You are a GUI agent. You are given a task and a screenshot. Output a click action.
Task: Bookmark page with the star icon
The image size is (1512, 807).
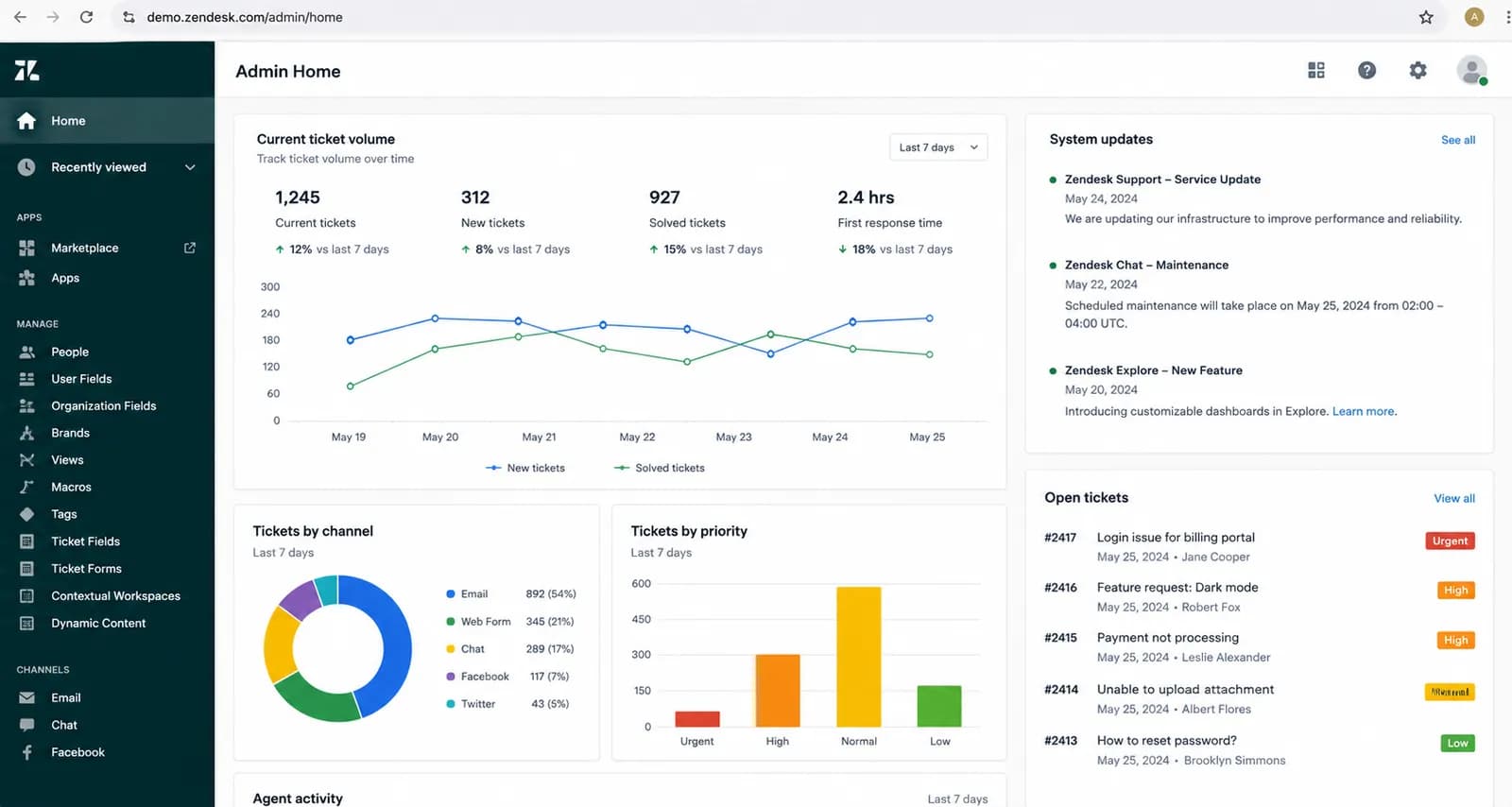tap(1426, 17)
